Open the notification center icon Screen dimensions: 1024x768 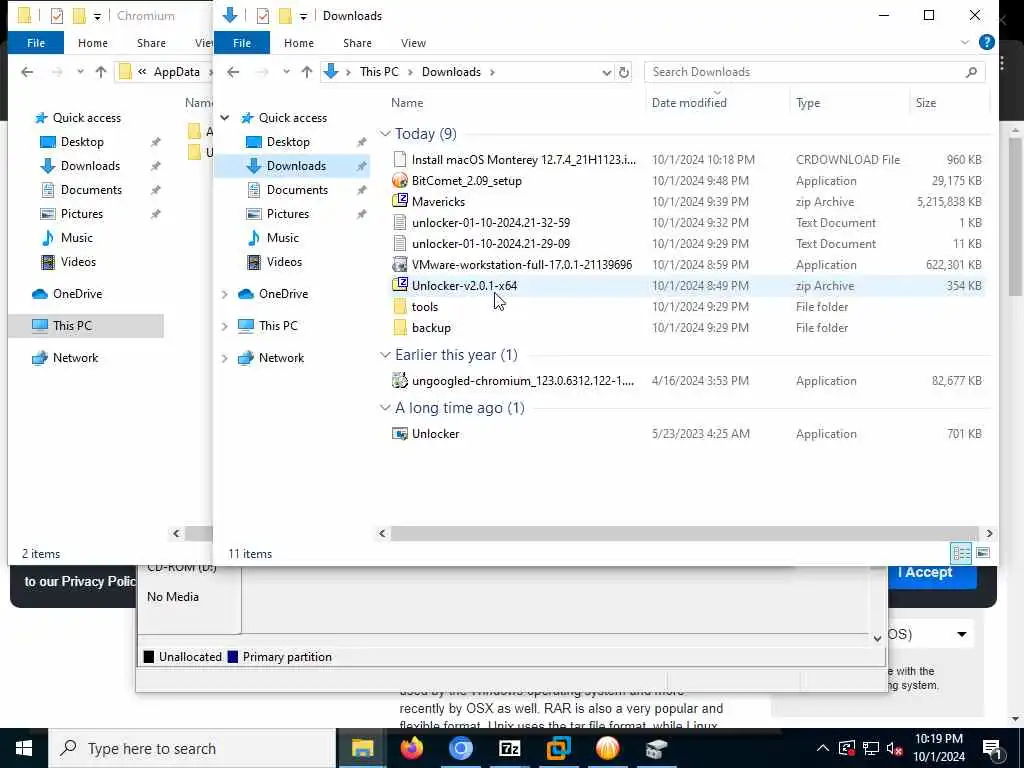click(x=993, y=748)
